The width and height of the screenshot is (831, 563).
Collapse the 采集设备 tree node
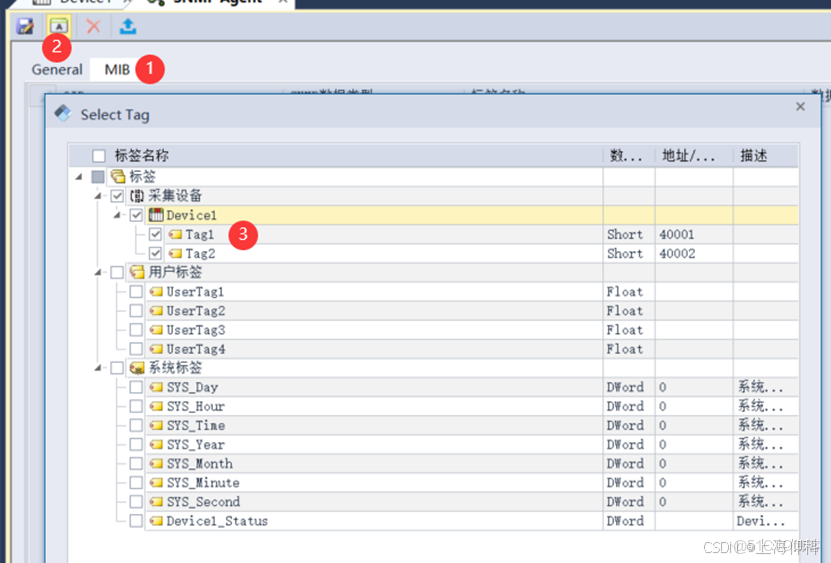tap(98, 196)
